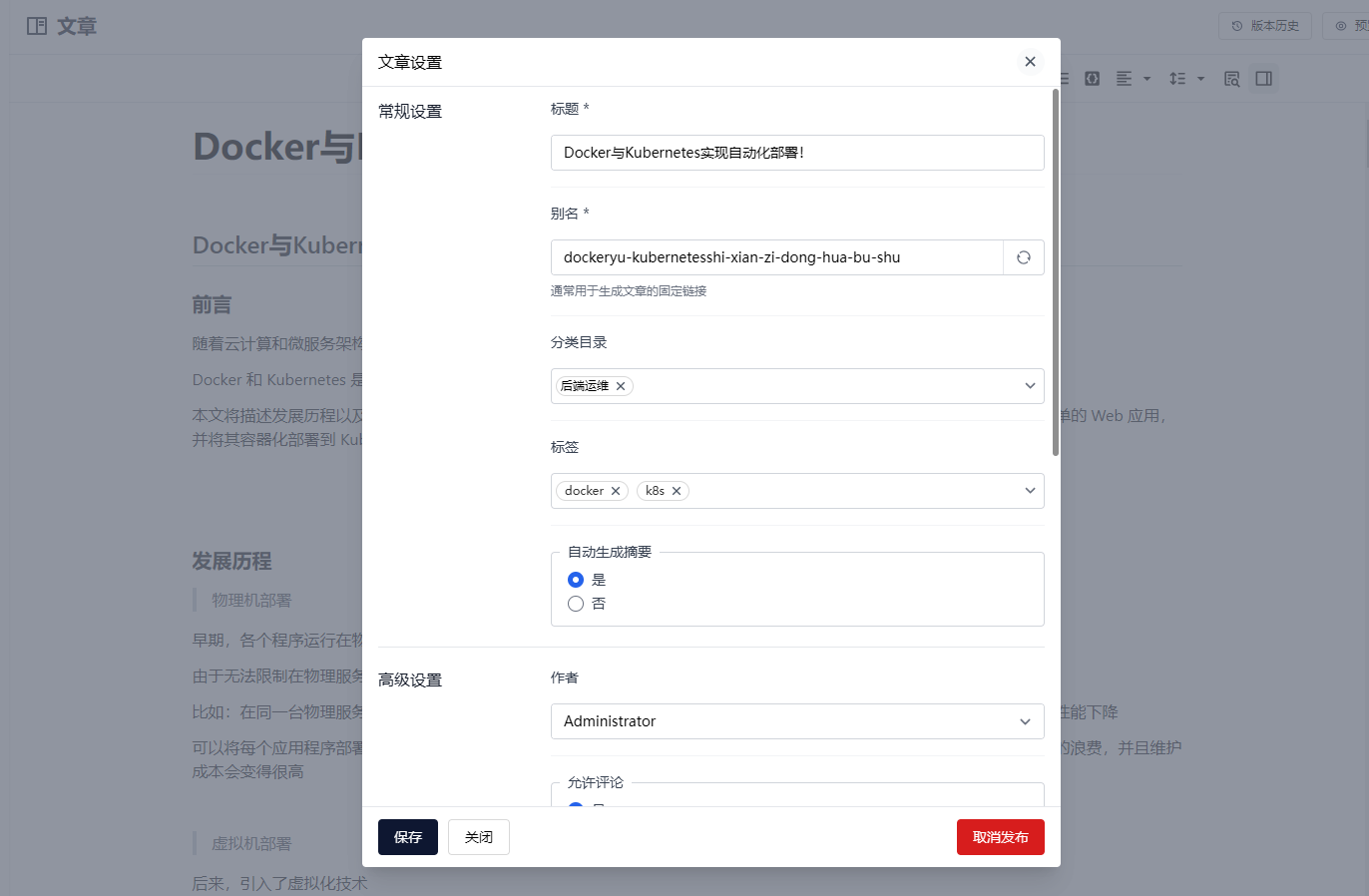Screen dimensions: 1369x896
Task: Click the 保存 button
Action: tap(408, 837)
